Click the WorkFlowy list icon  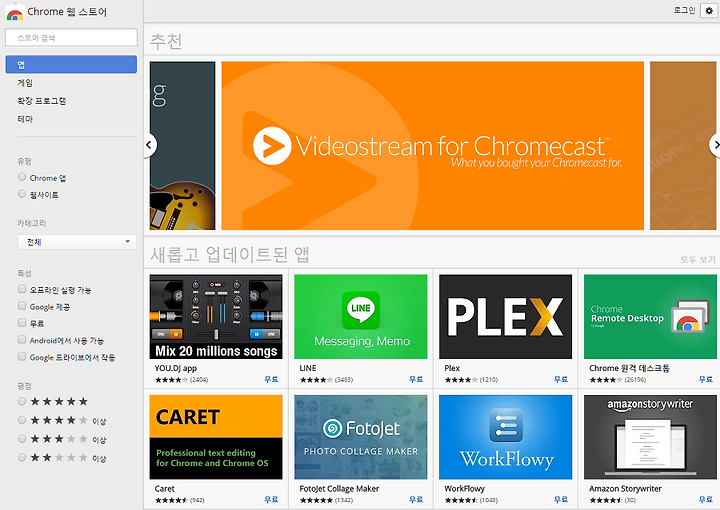pos(506,425)
